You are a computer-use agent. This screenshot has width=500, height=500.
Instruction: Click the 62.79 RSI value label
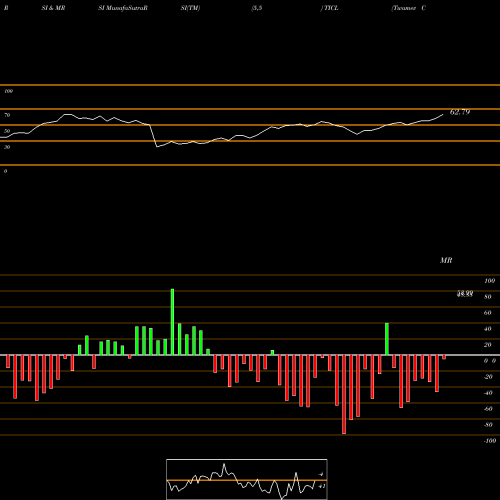coord(460,112)
